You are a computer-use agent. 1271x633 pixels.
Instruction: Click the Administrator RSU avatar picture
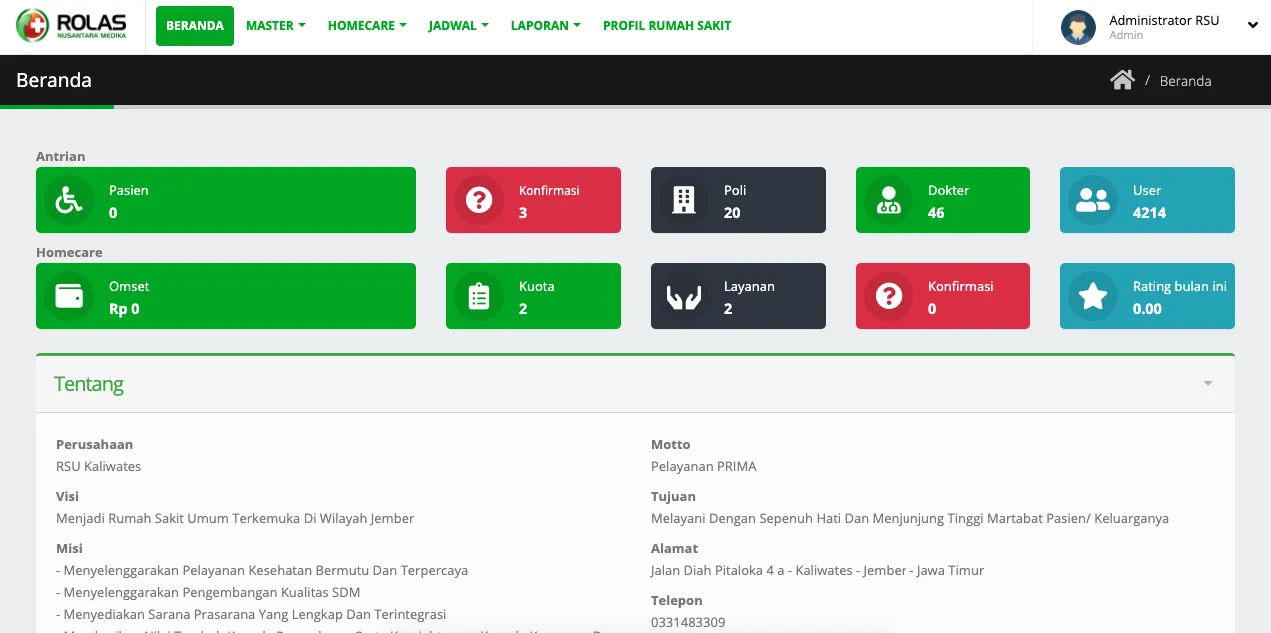(x=1078, y=27)
